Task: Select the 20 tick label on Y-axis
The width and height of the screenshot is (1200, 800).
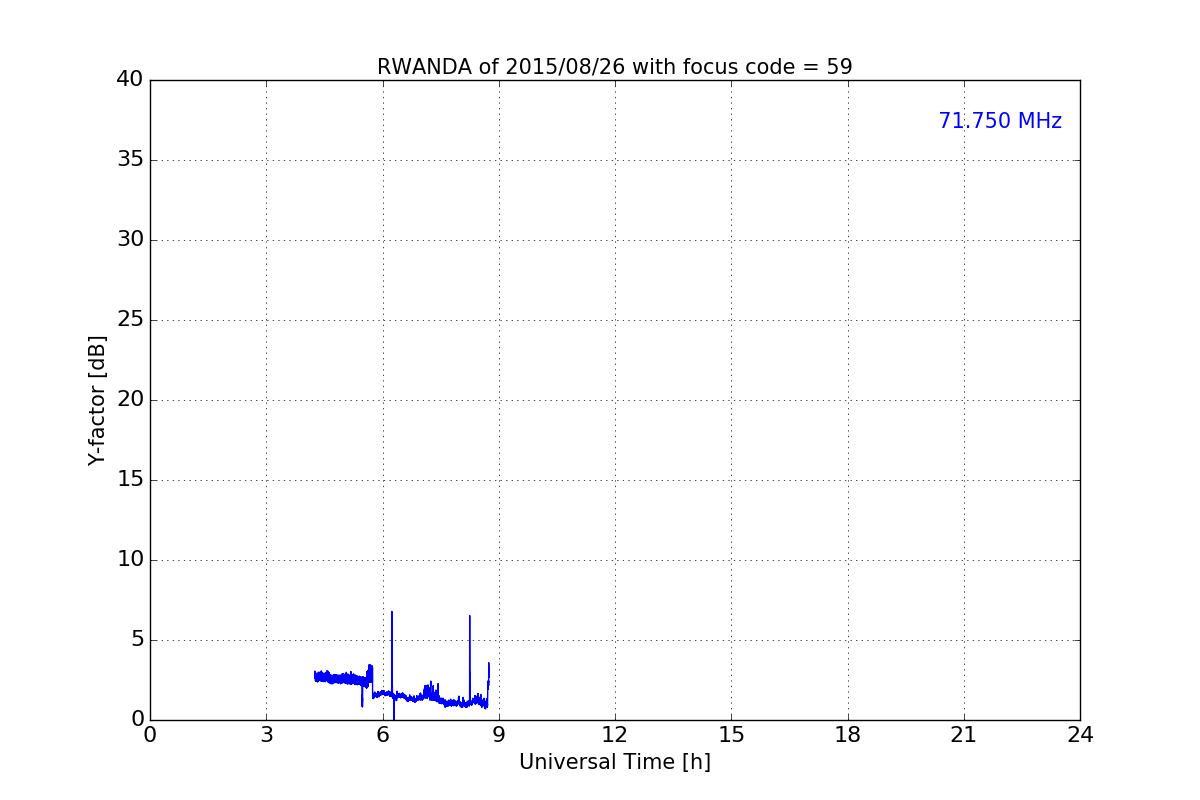Action: pyautogui.click(x=130, y=400)
